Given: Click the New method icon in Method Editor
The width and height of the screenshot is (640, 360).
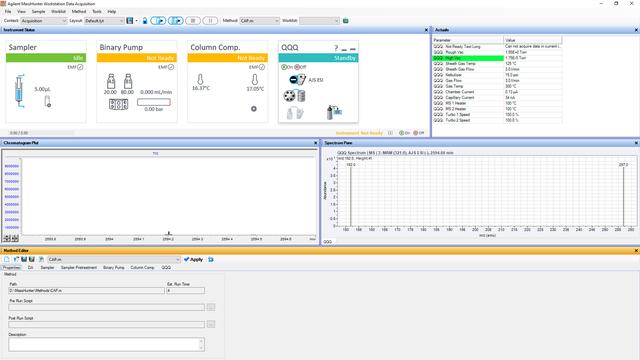Looking at the screenshot, I should coord(7,259).
